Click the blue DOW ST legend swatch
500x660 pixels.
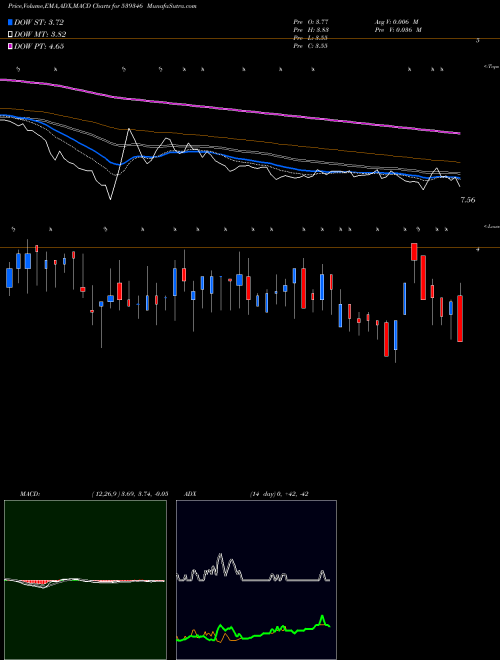tap(10, 22)
